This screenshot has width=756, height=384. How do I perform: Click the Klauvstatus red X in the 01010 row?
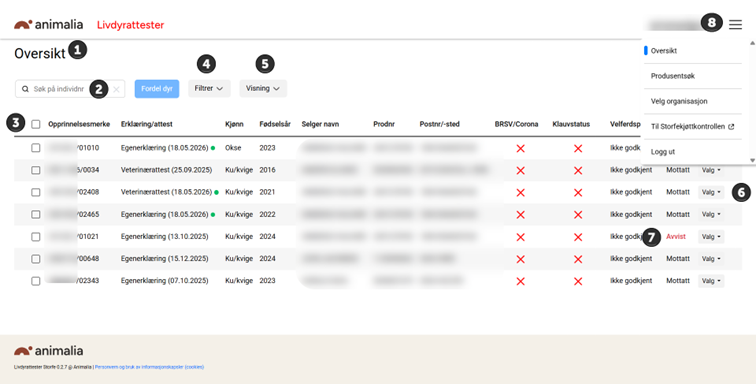click(x=578, y=149)
